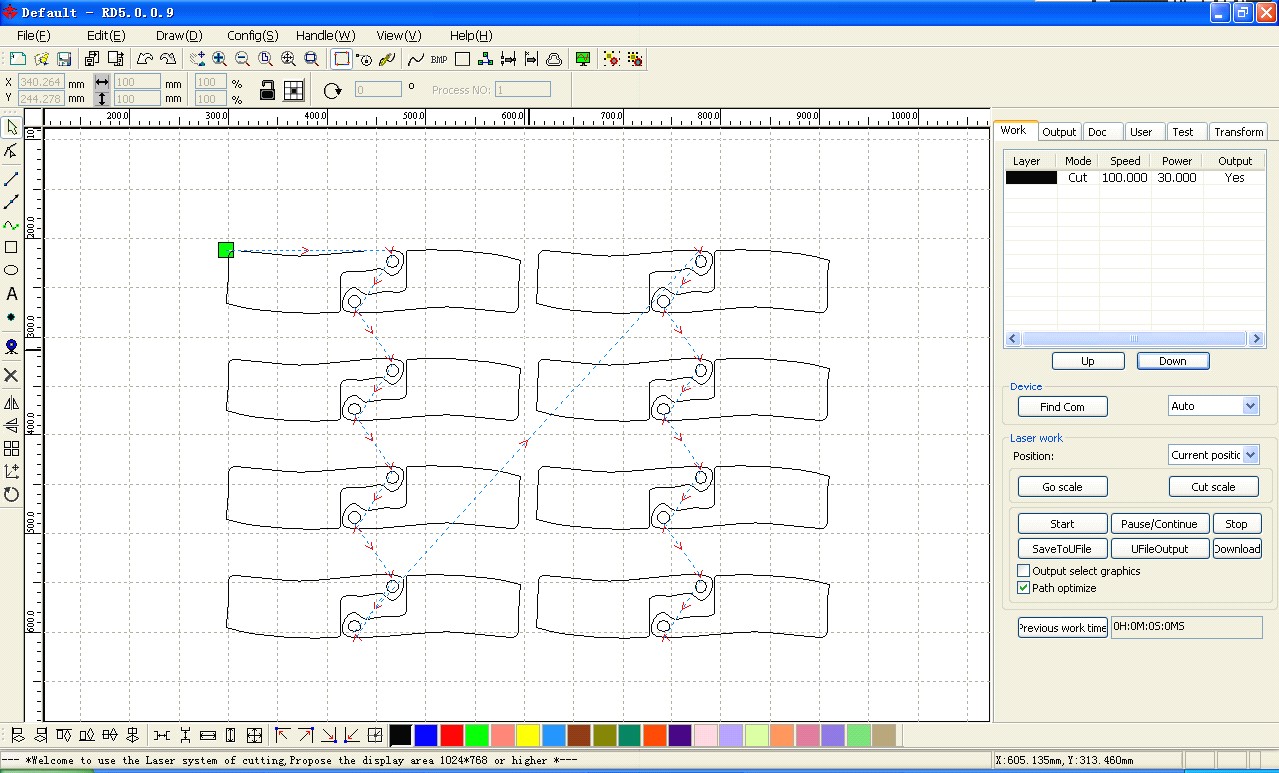The width and height of the screenshot is (1279, 773).
Task: Pick the red color swatch
Action: 452,736
